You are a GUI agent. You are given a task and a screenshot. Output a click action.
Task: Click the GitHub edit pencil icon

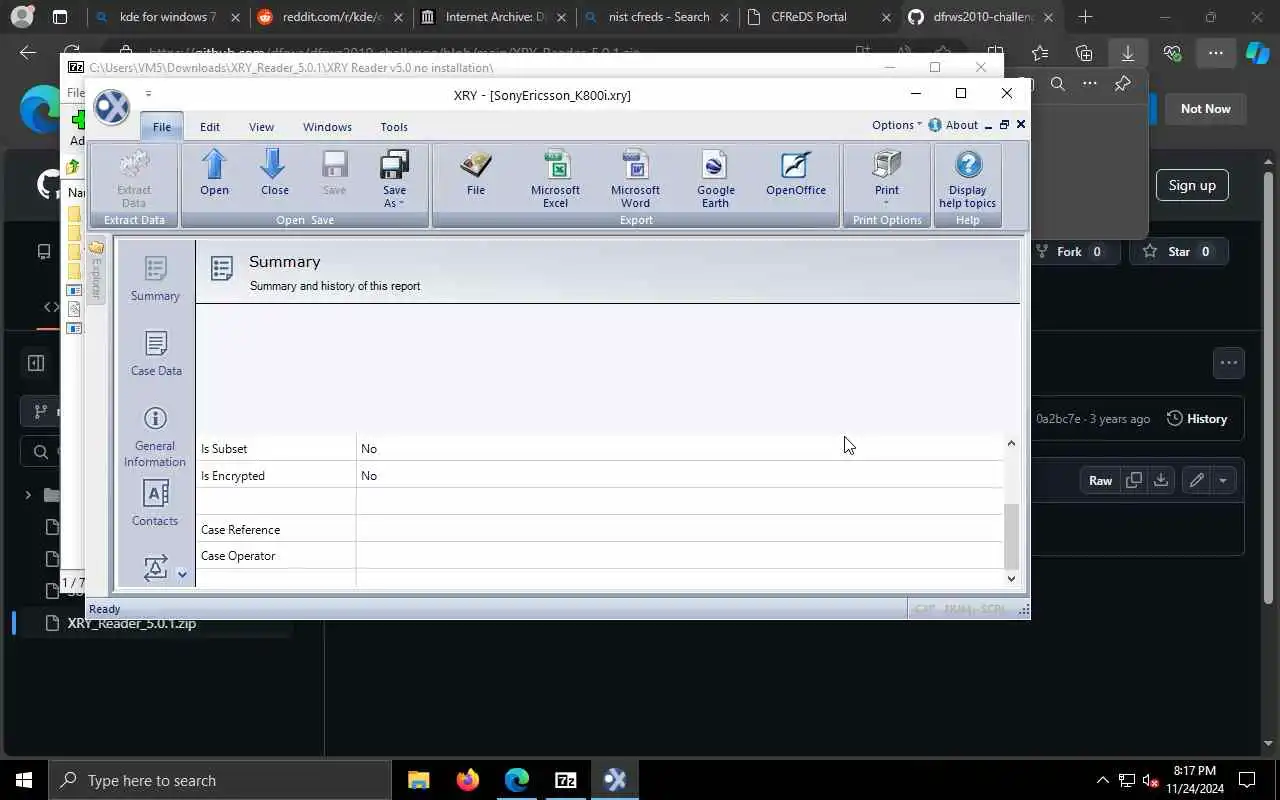1196,481
